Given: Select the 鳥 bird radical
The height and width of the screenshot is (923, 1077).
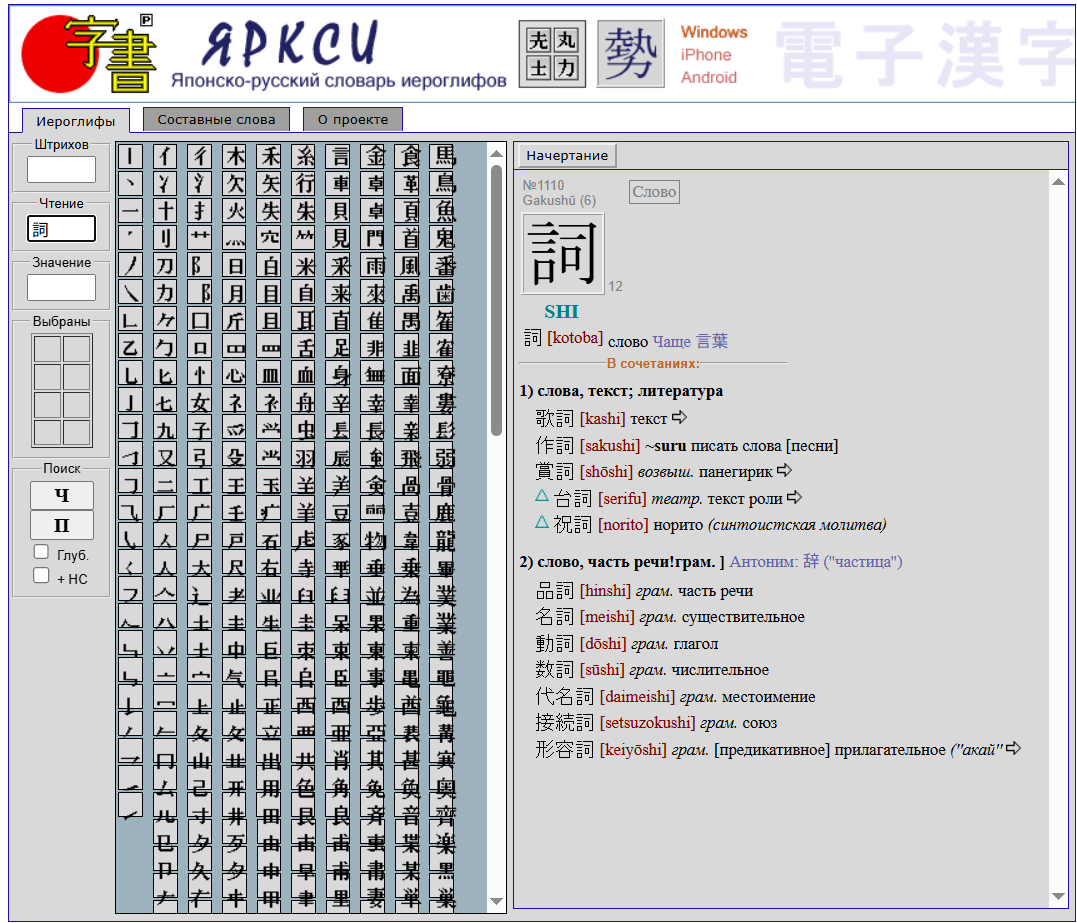Looking at the screenshot, I should coord(444,183).
